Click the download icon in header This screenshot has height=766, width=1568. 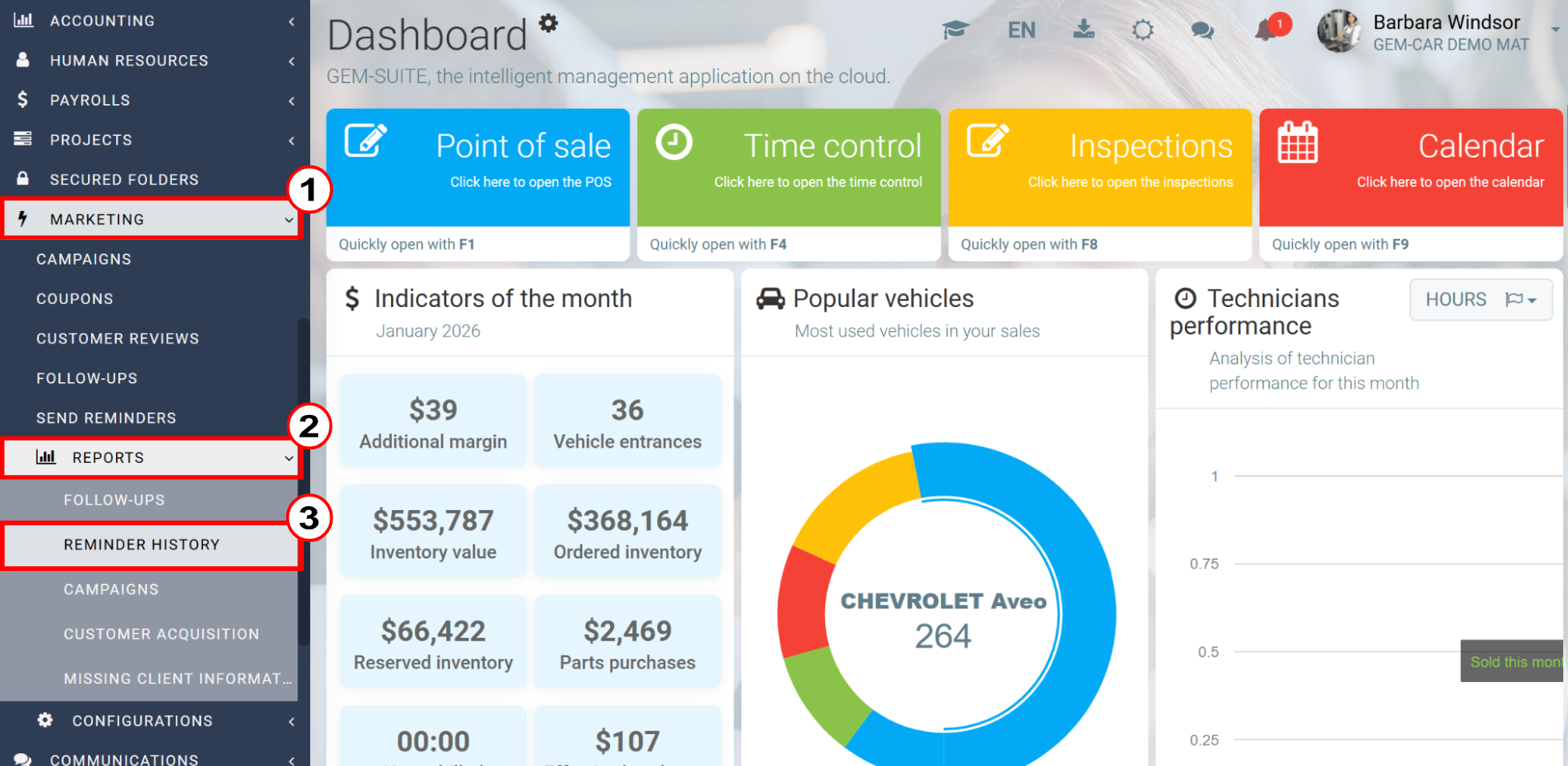pyautogui.click(x=1083, y=30)
